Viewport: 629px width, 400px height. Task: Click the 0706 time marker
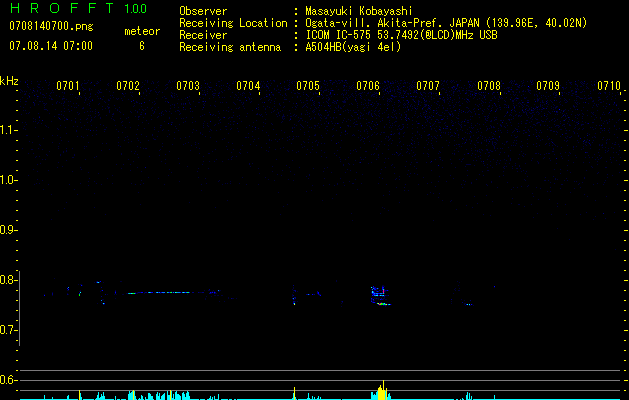[368, 85]
